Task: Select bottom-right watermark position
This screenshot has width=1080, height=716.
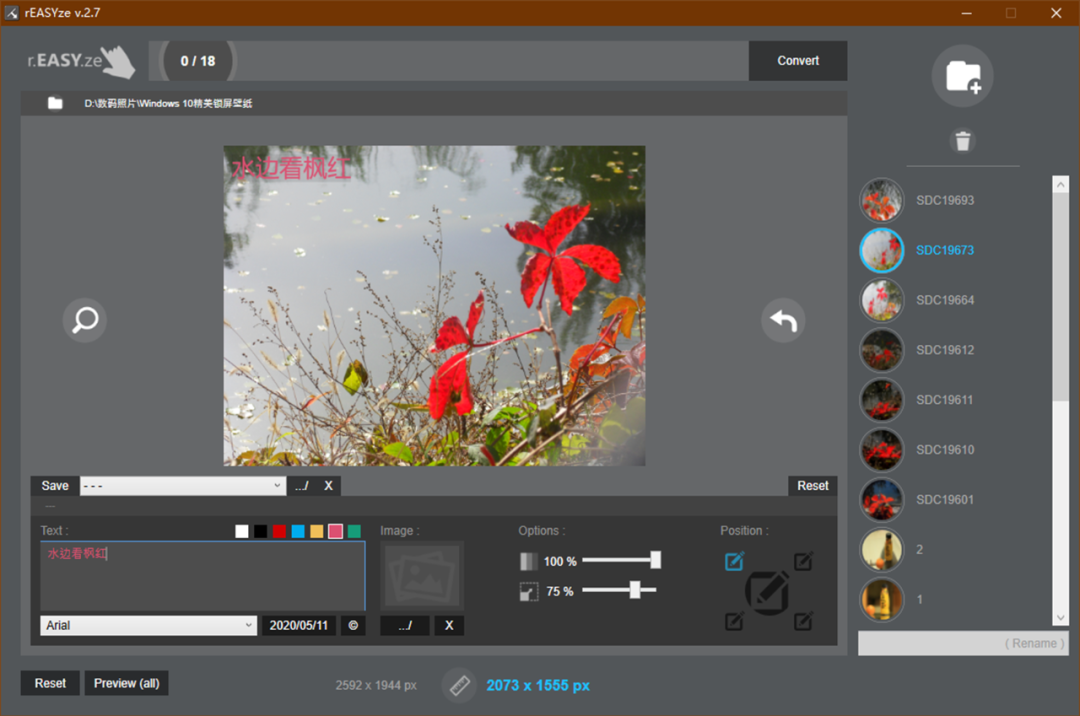Action: tap(803, 622)
